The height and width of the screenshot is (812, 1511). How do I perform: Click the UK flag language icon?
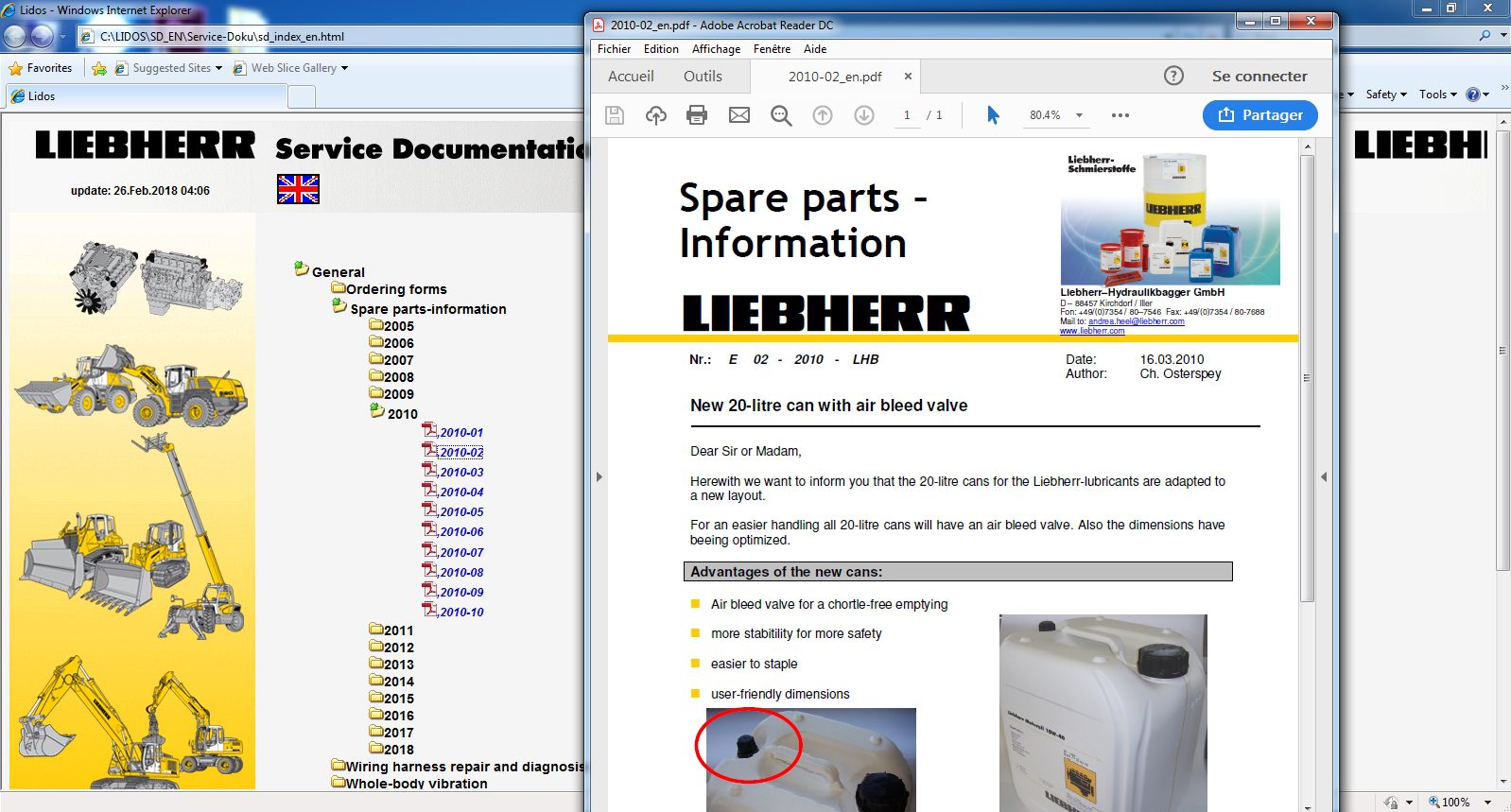point(298,189)
